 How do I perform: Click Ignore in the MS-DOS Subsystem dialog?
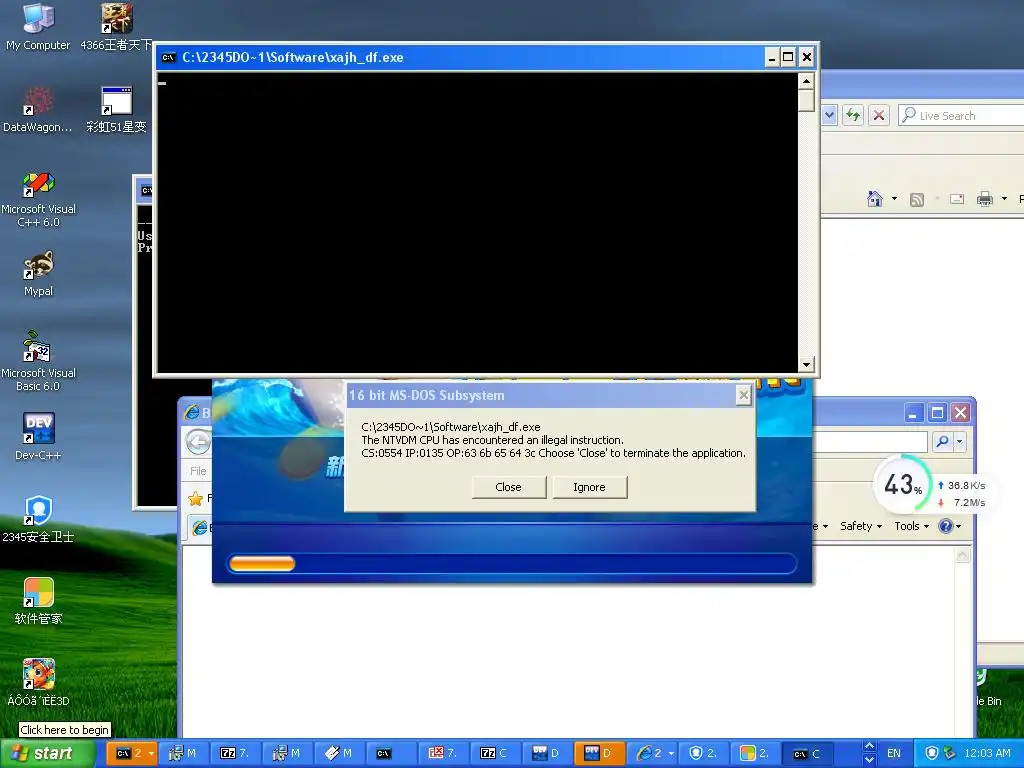[590, 487]
